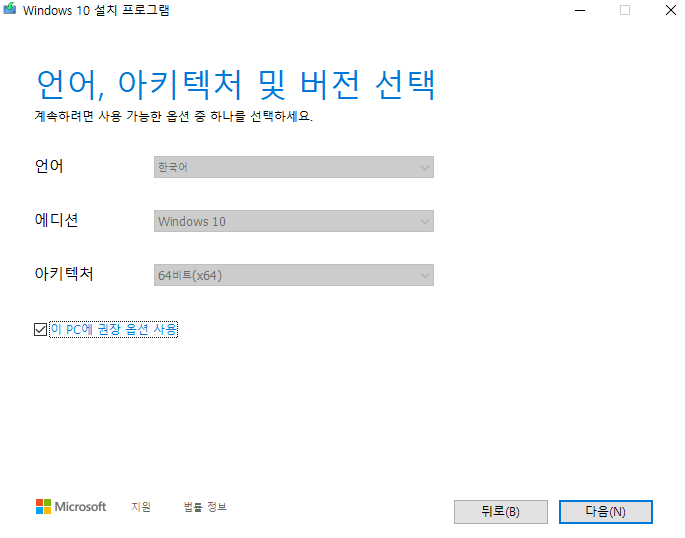Image resolution: width=685 pixels, height=538 pixels.
Task: Click the Windows 10 setup title bar icon
Action: click(x=10, y=9)
